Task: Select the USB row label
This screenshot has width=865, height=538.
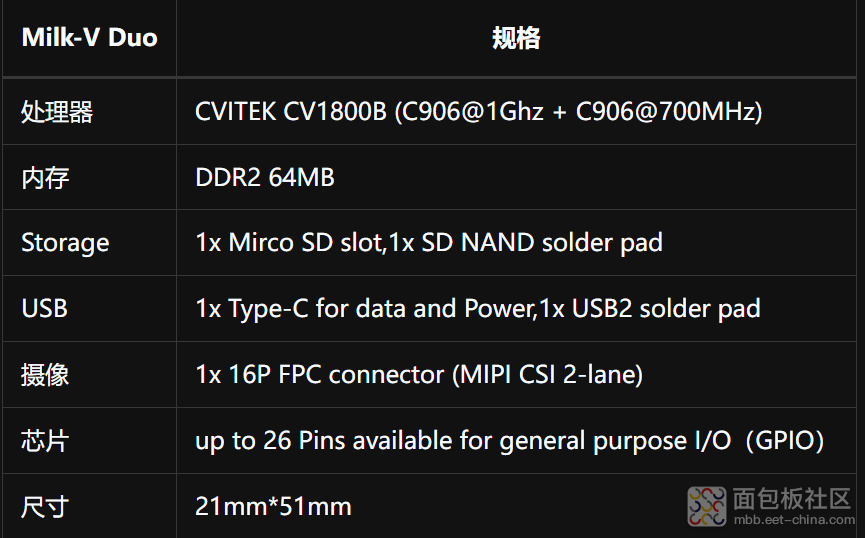Action: point(44,308)
